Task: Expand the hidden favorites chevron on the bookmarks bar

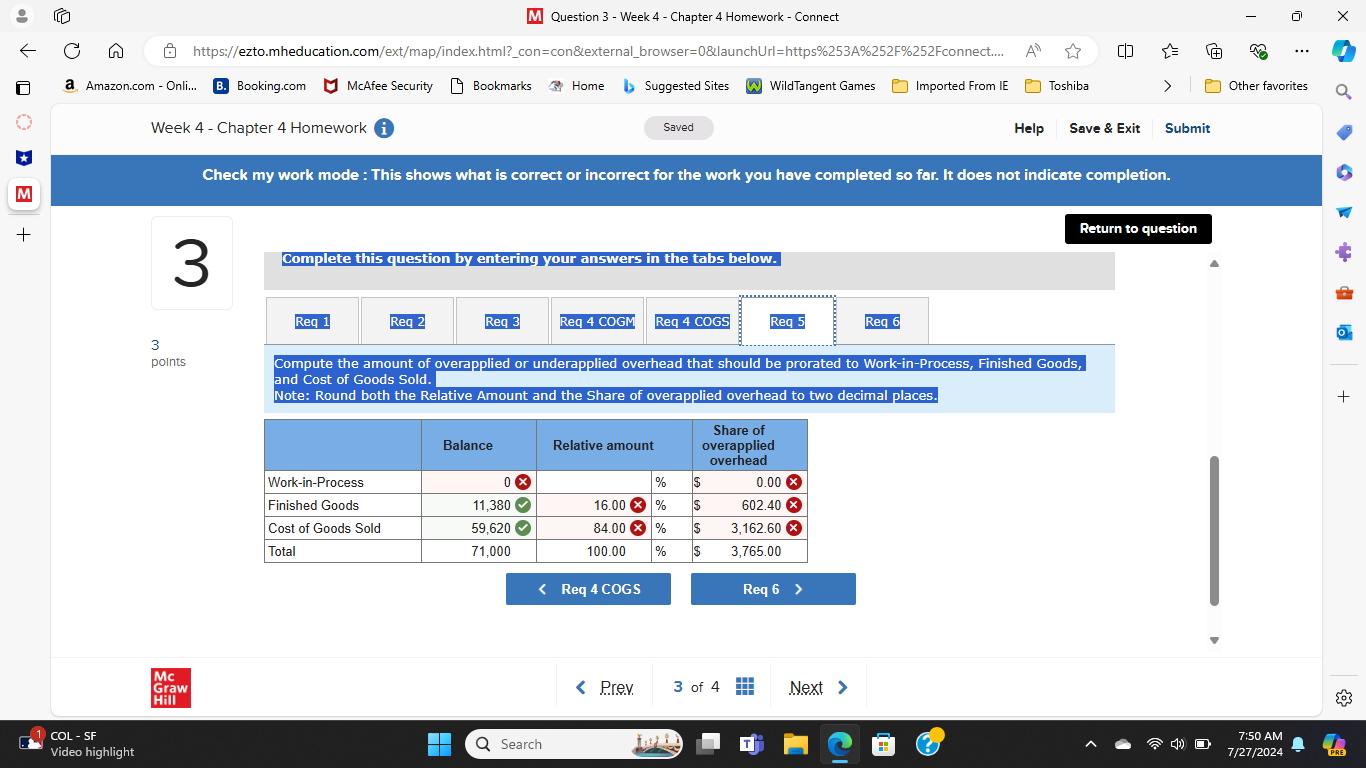Action: click(x=1168, y=85)
